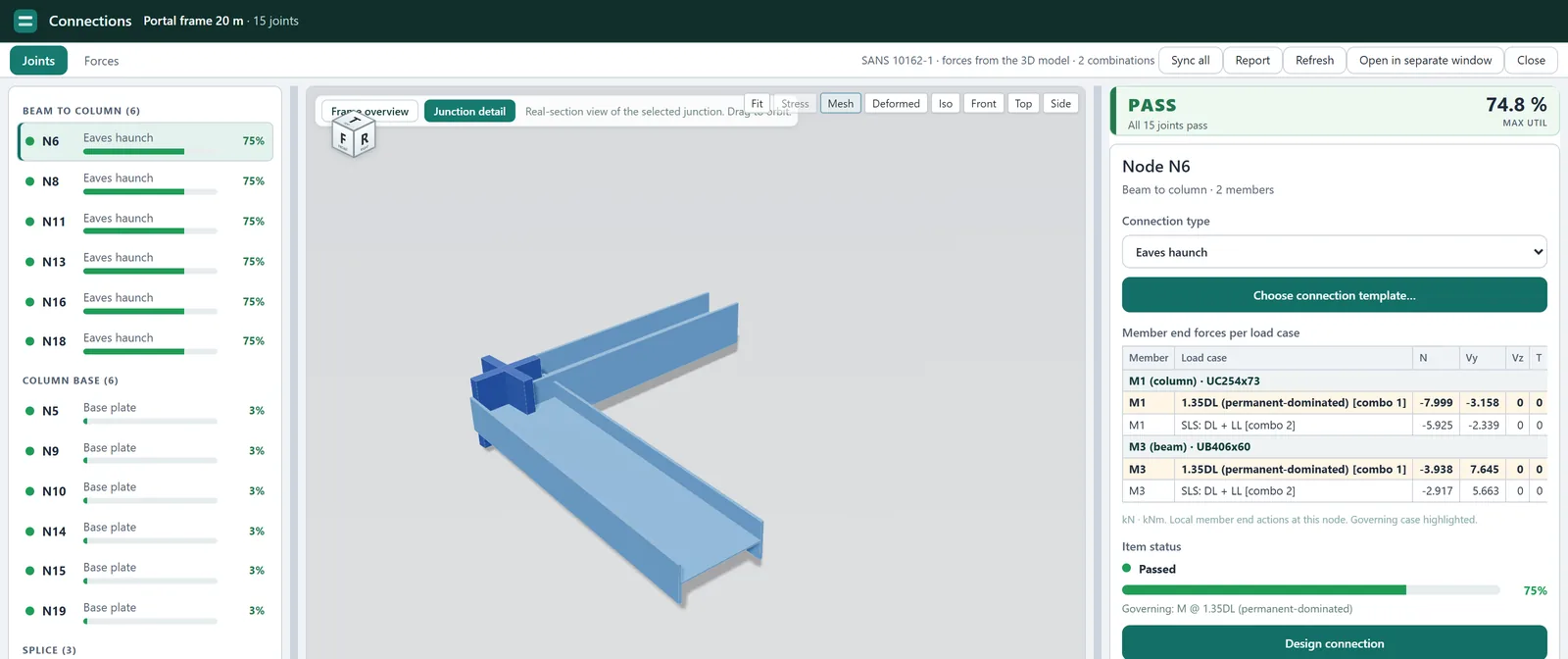Toggle Stress display in viewport
The width and height of the screenshot is (1568, 659).
pos(795,104)
